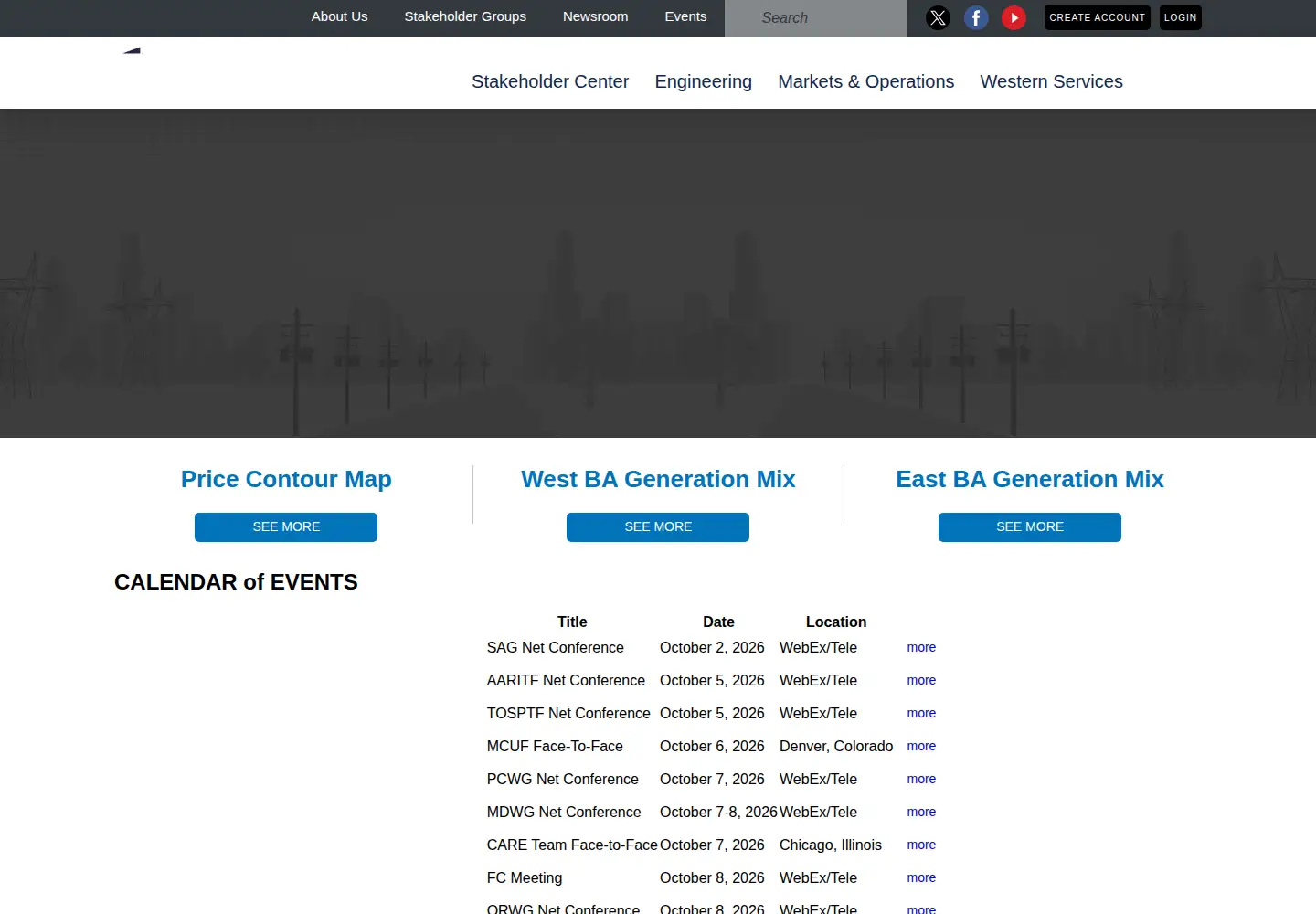Screen dimensions: 1316x914
Task: Go to the Newsroom menu item
Action: coord(595,16)
